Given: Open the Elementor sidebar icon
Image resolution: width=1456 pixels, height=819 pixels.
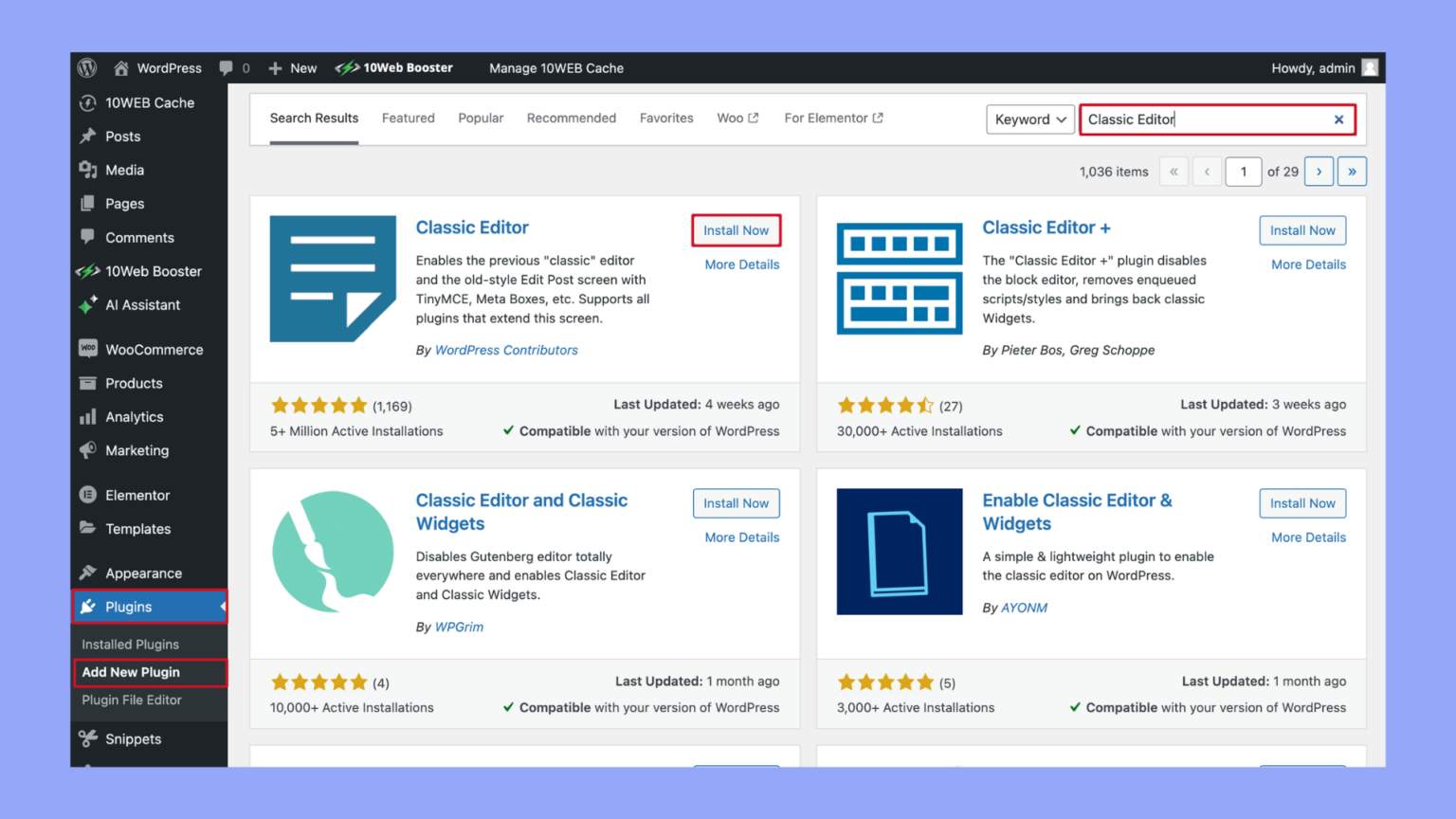Looking at the screenshot, I should [88, 495].
